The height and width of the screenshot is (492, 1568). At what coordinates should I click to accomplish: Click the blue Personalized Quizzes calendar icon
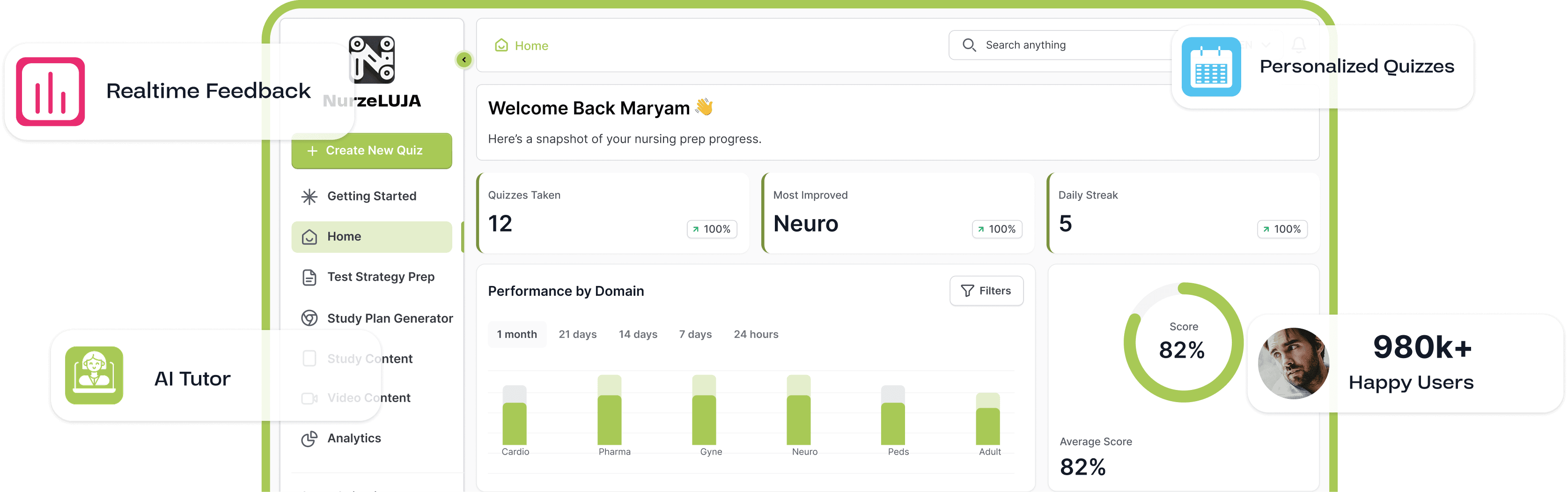(x=1211, y=67)
